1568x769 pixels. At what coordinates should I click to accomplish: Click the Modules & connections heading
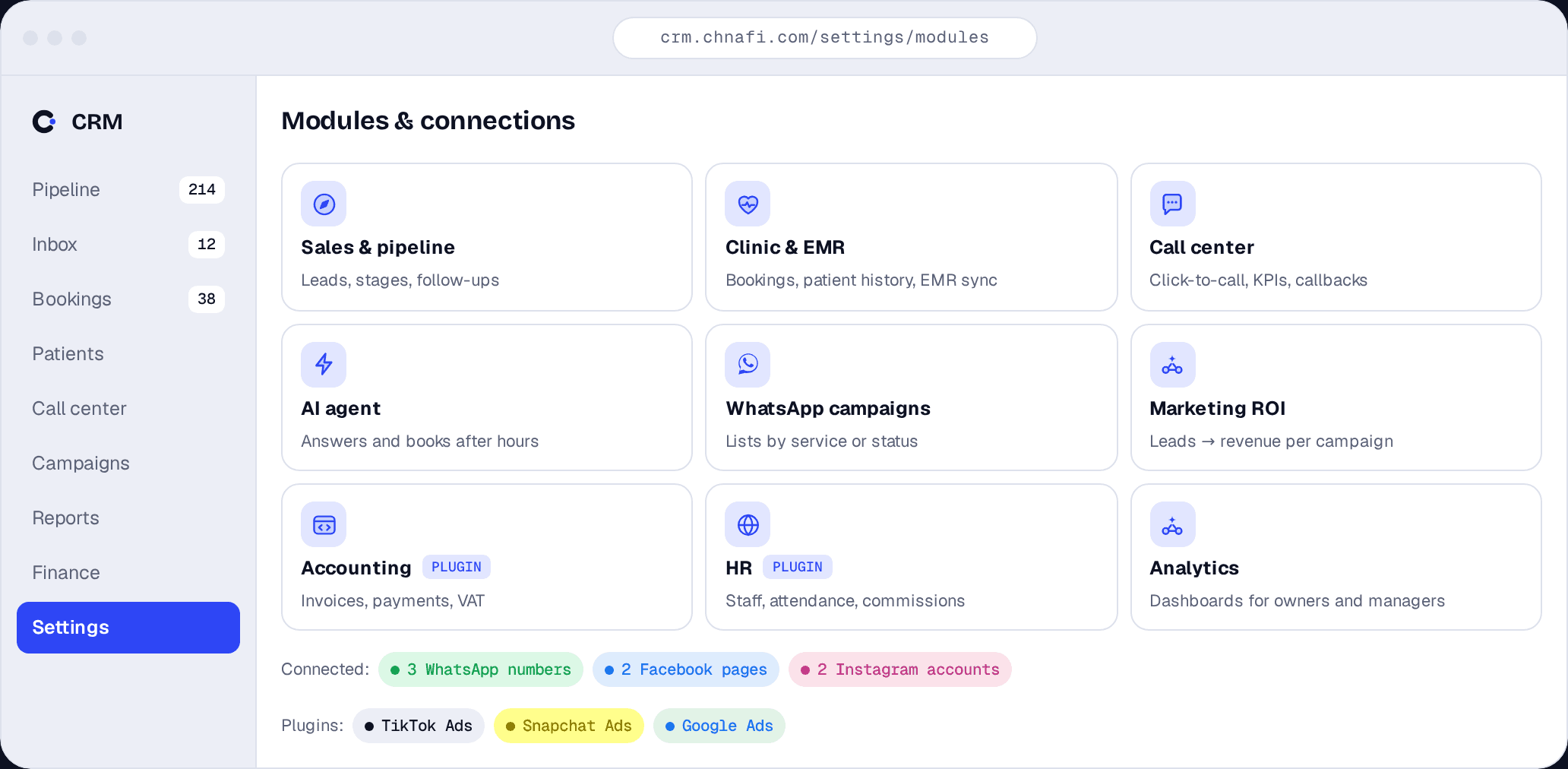[428, 121]
